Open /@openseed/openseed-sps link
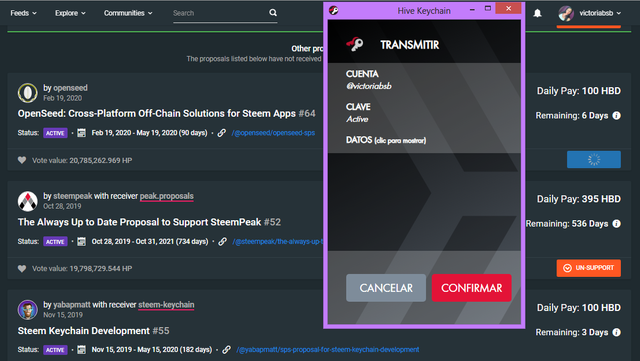The image size is (640, 361). click(x=273, y=133)
